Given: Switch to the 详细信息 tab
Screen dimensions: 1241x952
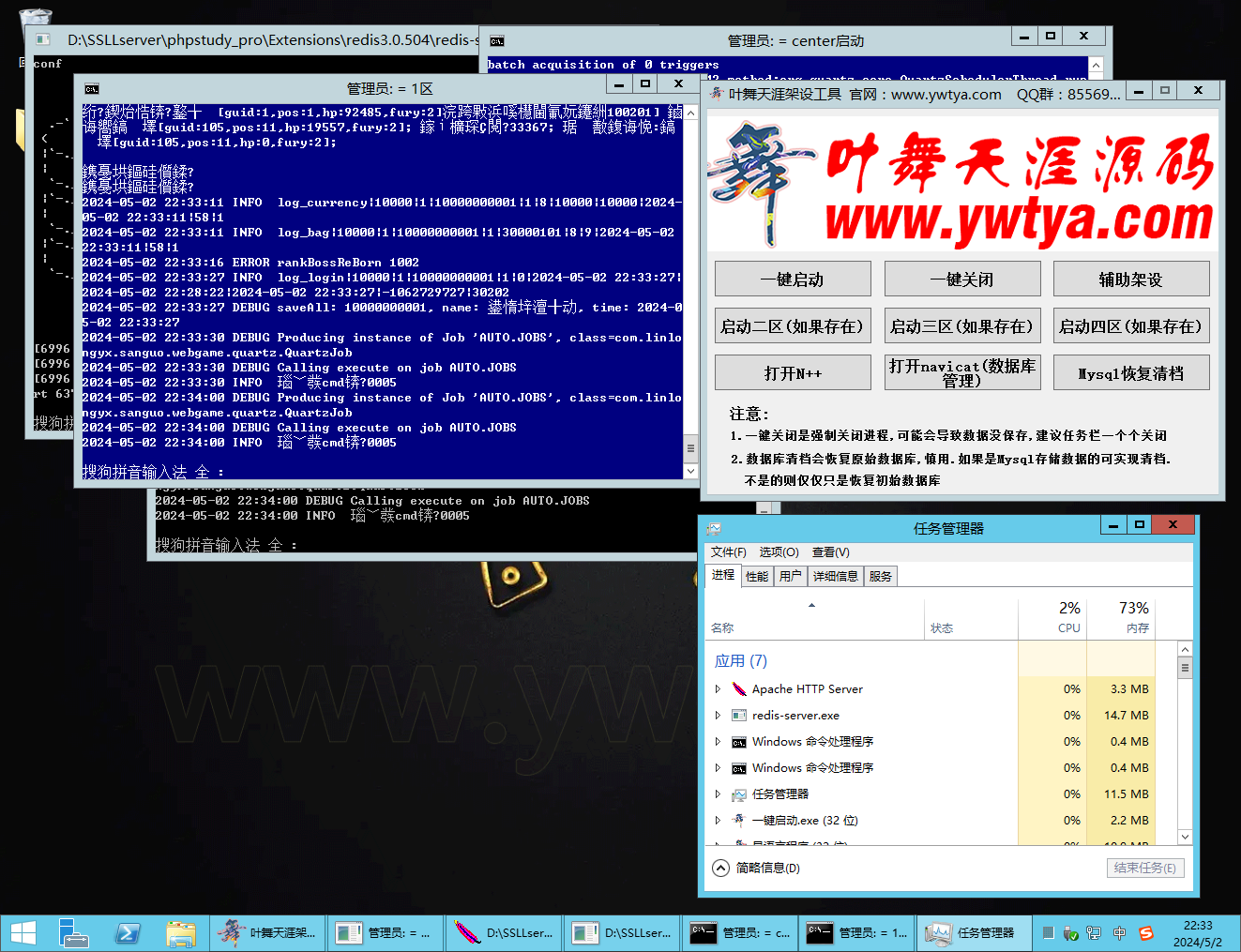Looking at the screenshot, I should [836, 576].
